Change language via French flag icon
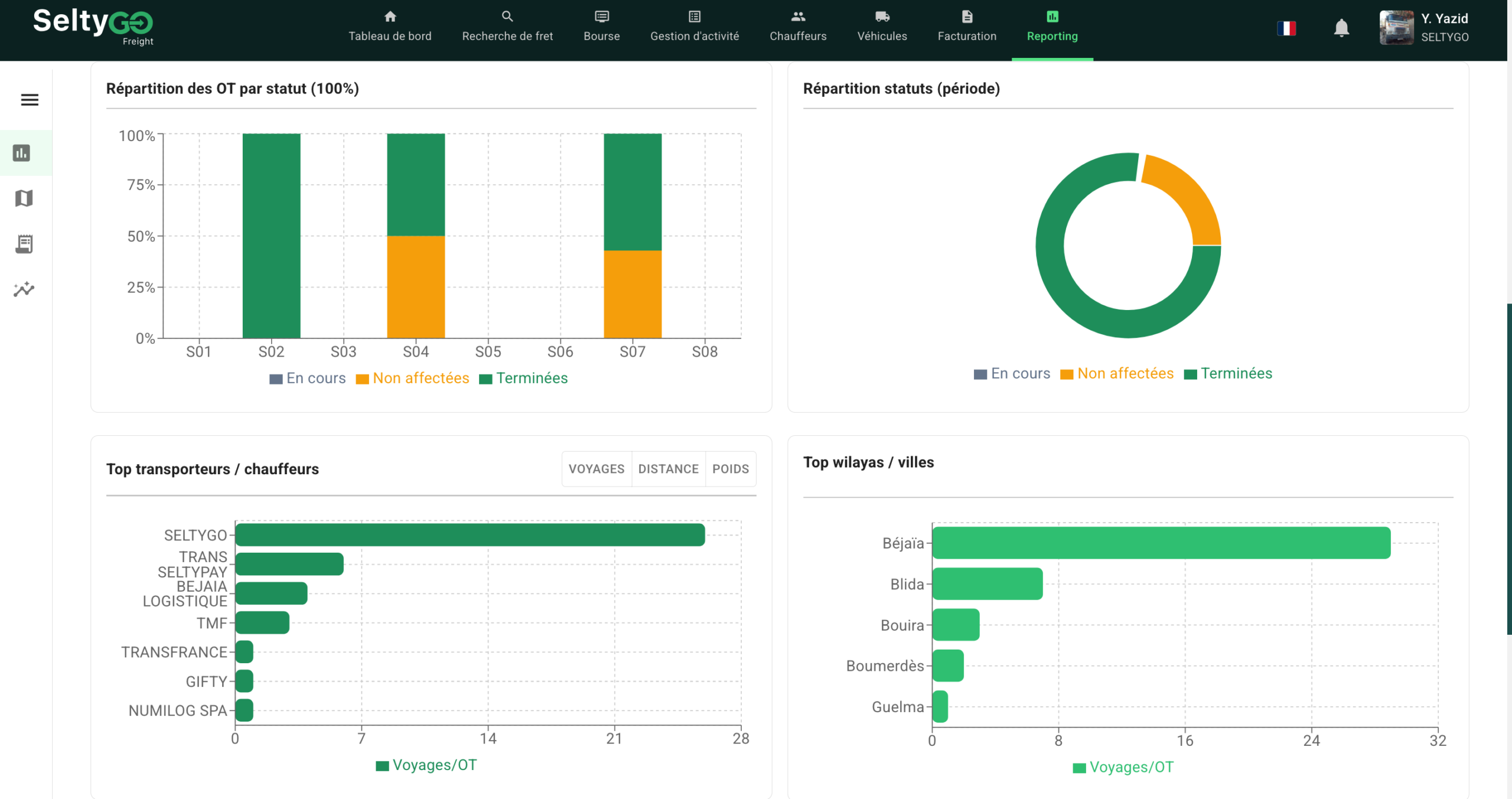Image resolution: width=1512 pixels, height=799 pixels. [x=1286, y=28]
